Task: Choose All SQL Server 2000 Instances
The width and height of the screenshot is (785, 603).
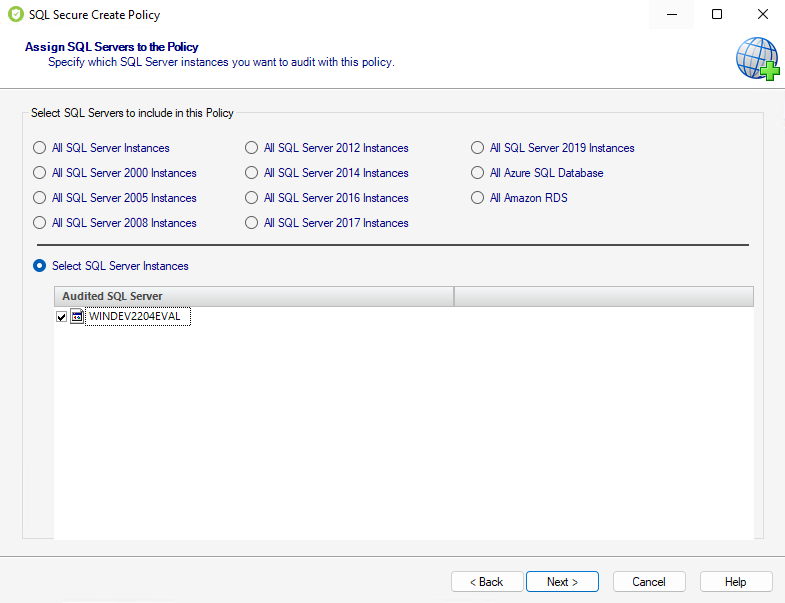Action: pos(40,173)
